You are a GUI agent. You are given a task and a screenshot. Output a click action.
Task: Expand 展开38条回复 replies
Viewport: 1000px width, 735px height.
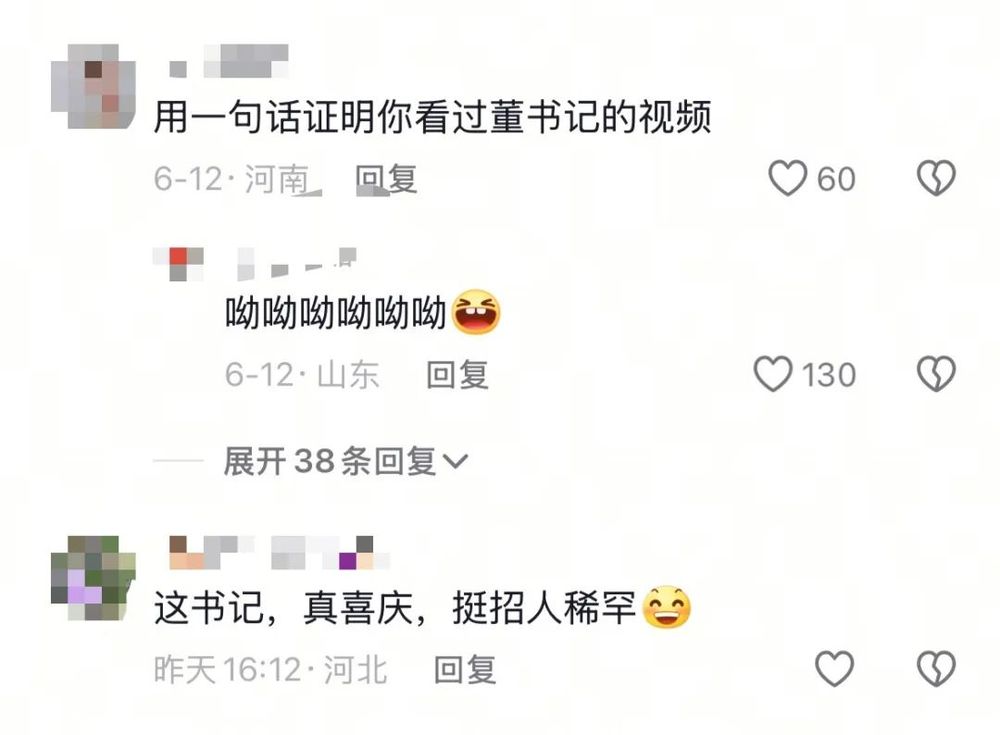[346, 461]
